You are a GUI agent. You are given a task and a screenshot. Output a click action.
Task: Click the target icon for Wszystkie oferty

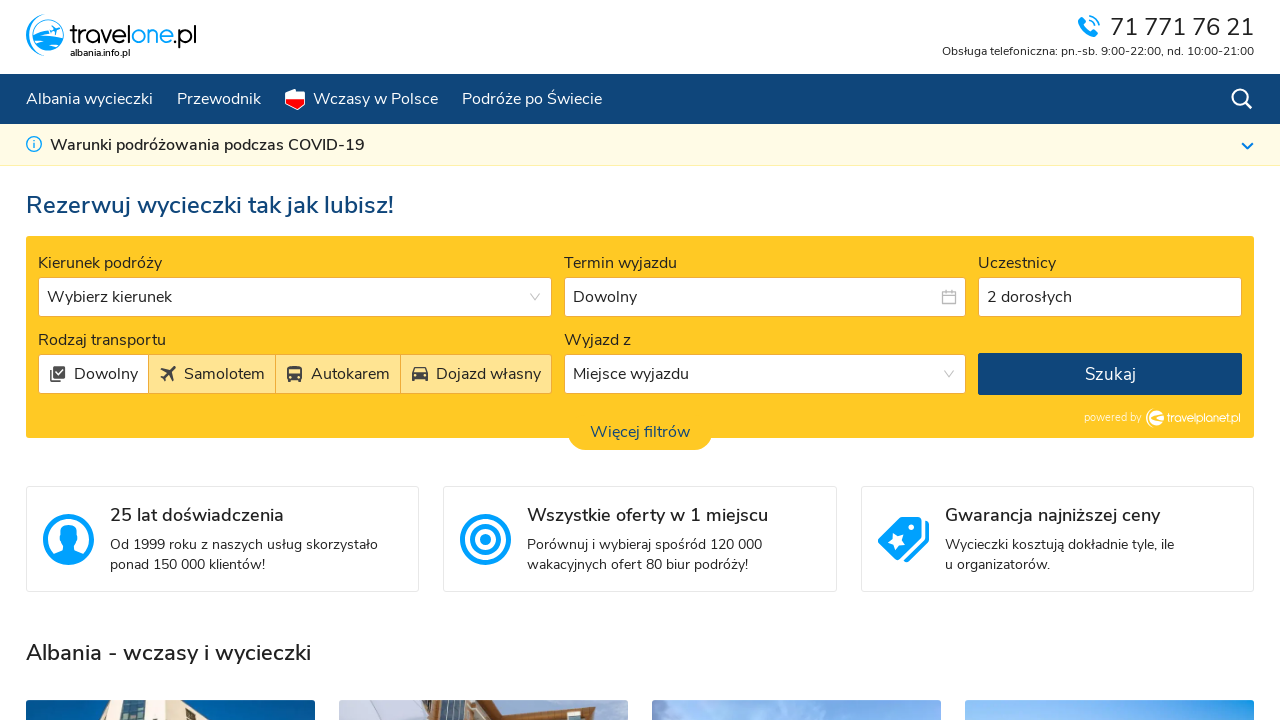[x=485, y=539]
